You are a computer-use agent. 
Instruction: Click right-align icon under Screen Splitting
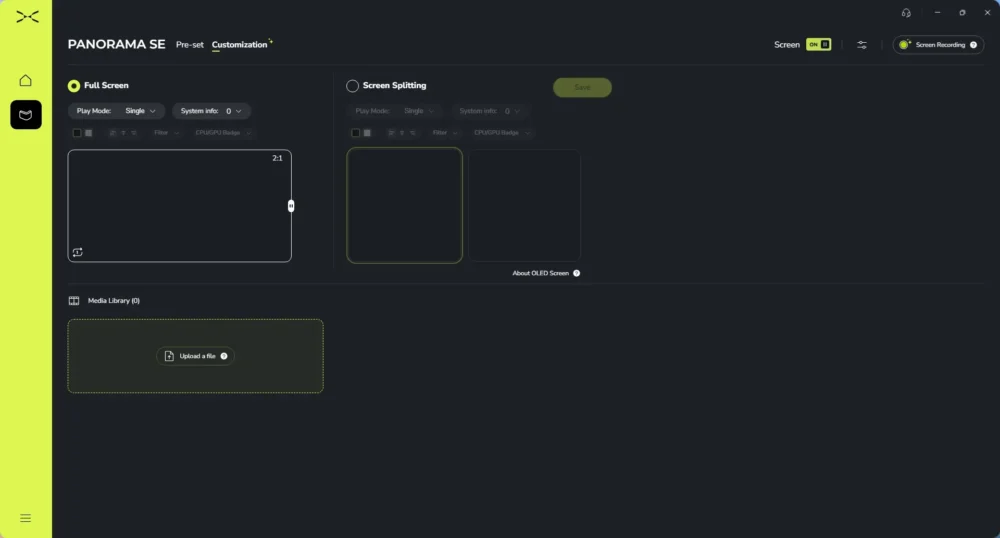(x=413, y=133)
